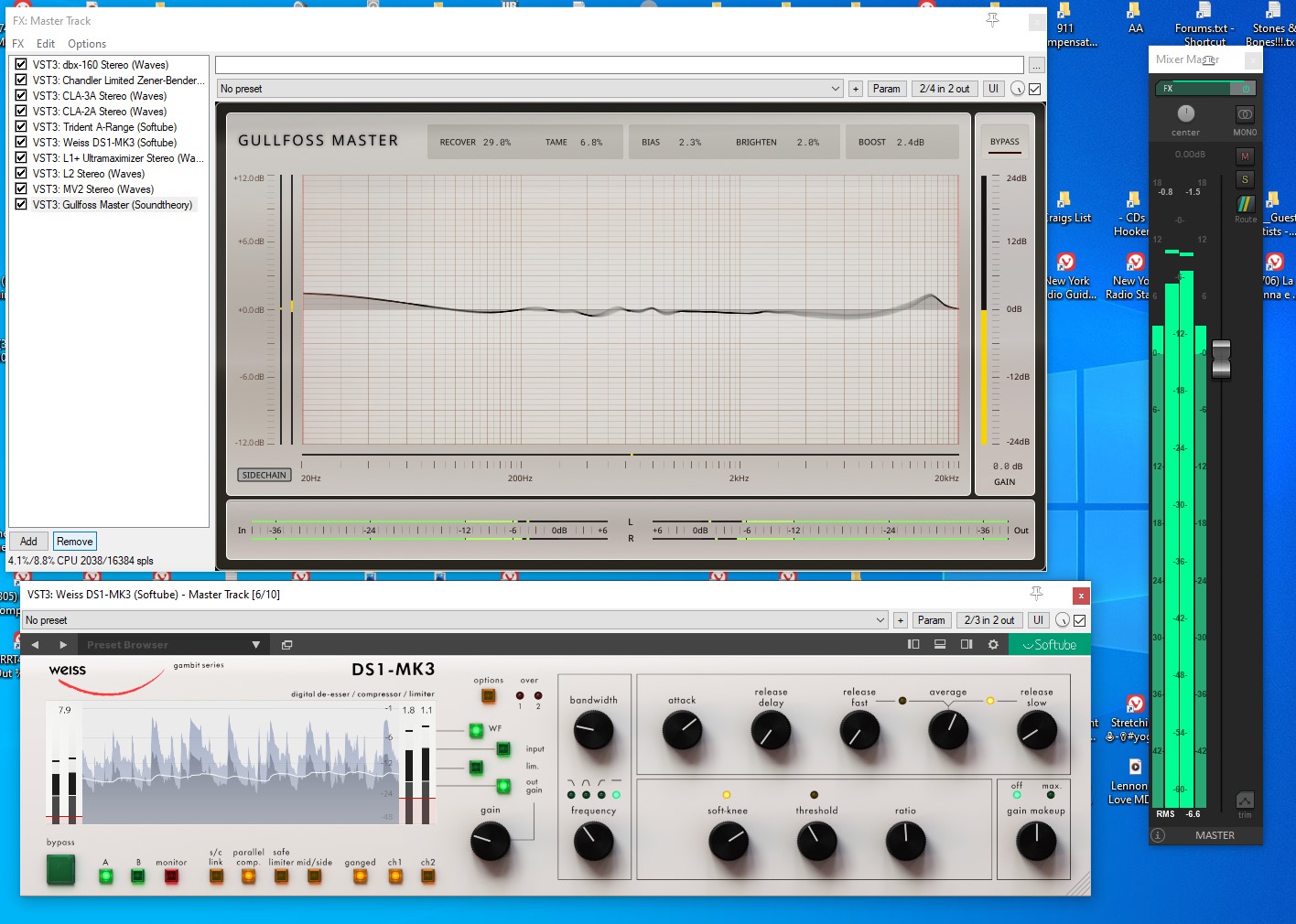Toggle the ganged button

tap(361, 876)
